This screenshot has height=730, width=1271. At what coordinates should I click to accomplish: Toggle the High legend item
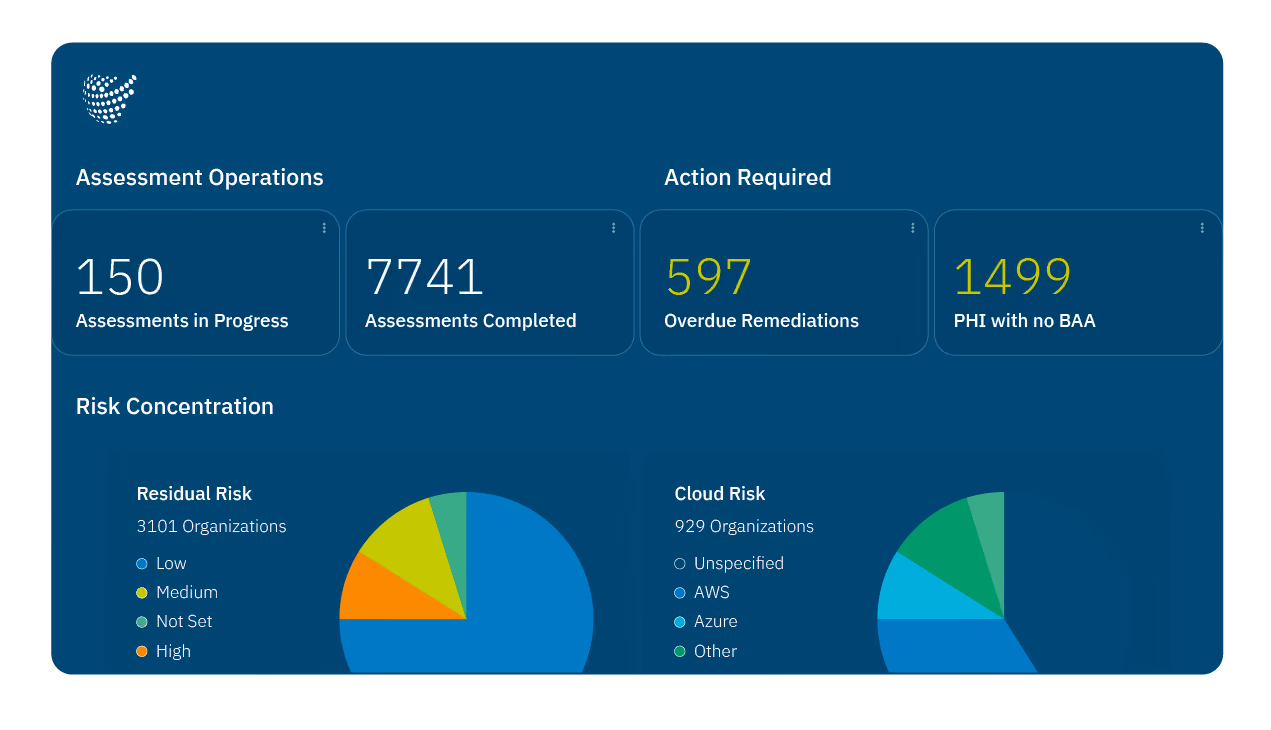[x=164, y=651]
